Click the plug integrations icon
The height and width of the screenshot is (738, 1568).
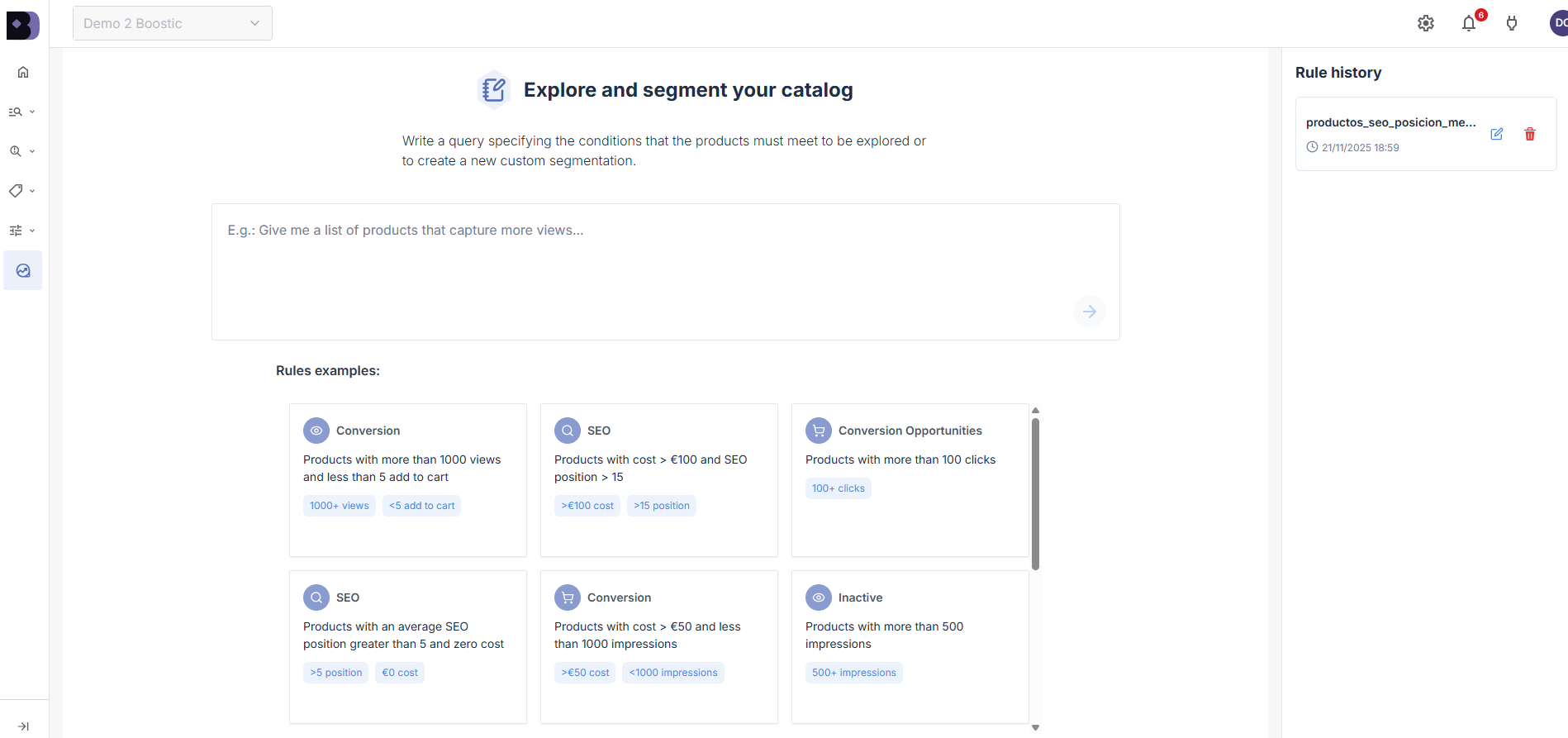tap(1512, 23)
